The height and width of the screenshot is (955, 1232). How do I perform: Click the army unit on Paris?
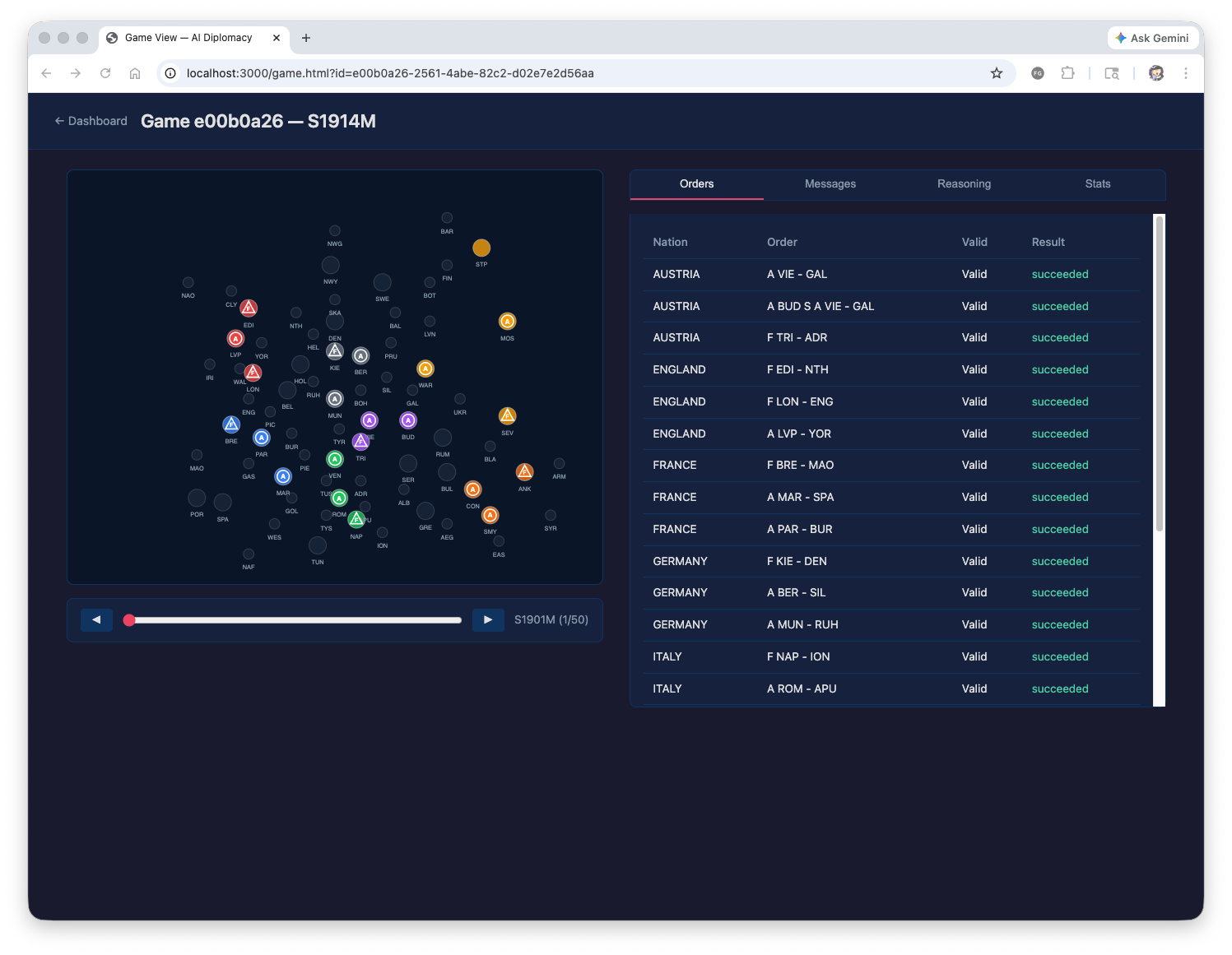click(262, 438)
